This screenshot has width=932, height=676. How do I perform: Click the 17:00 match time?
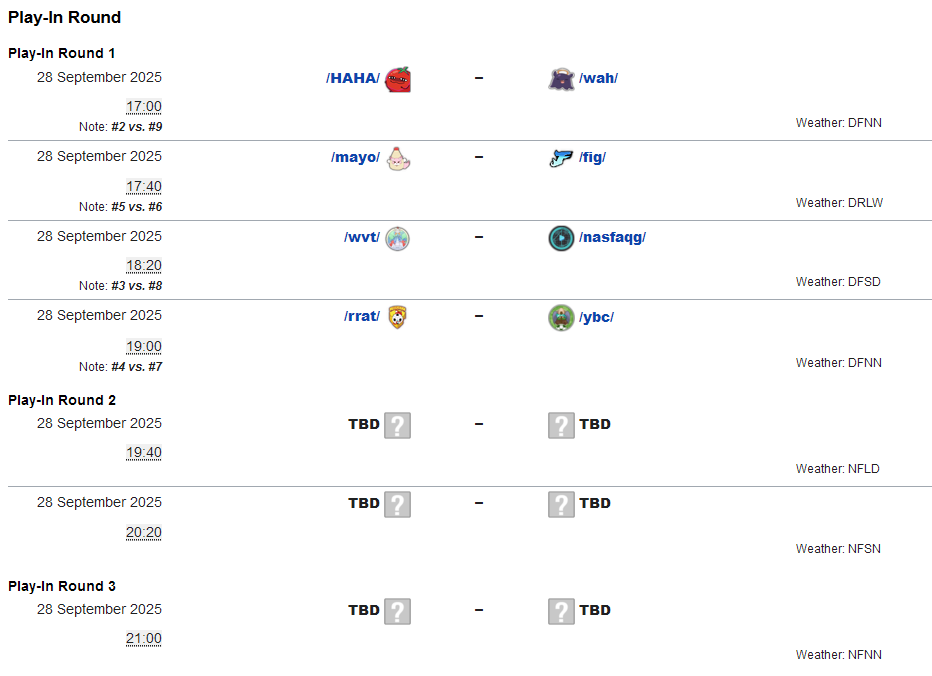click(144, 107)
